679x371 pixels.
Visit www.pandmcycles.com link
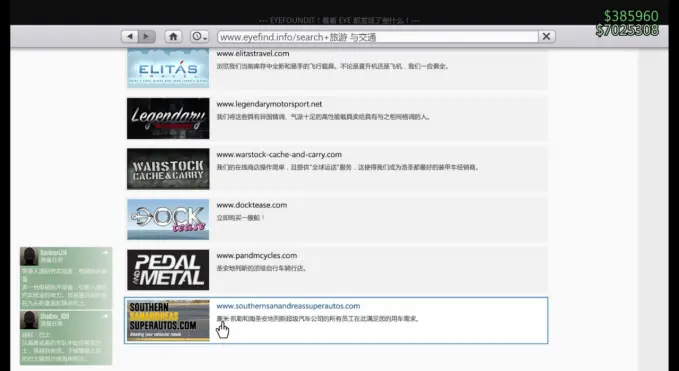(257, 256)
